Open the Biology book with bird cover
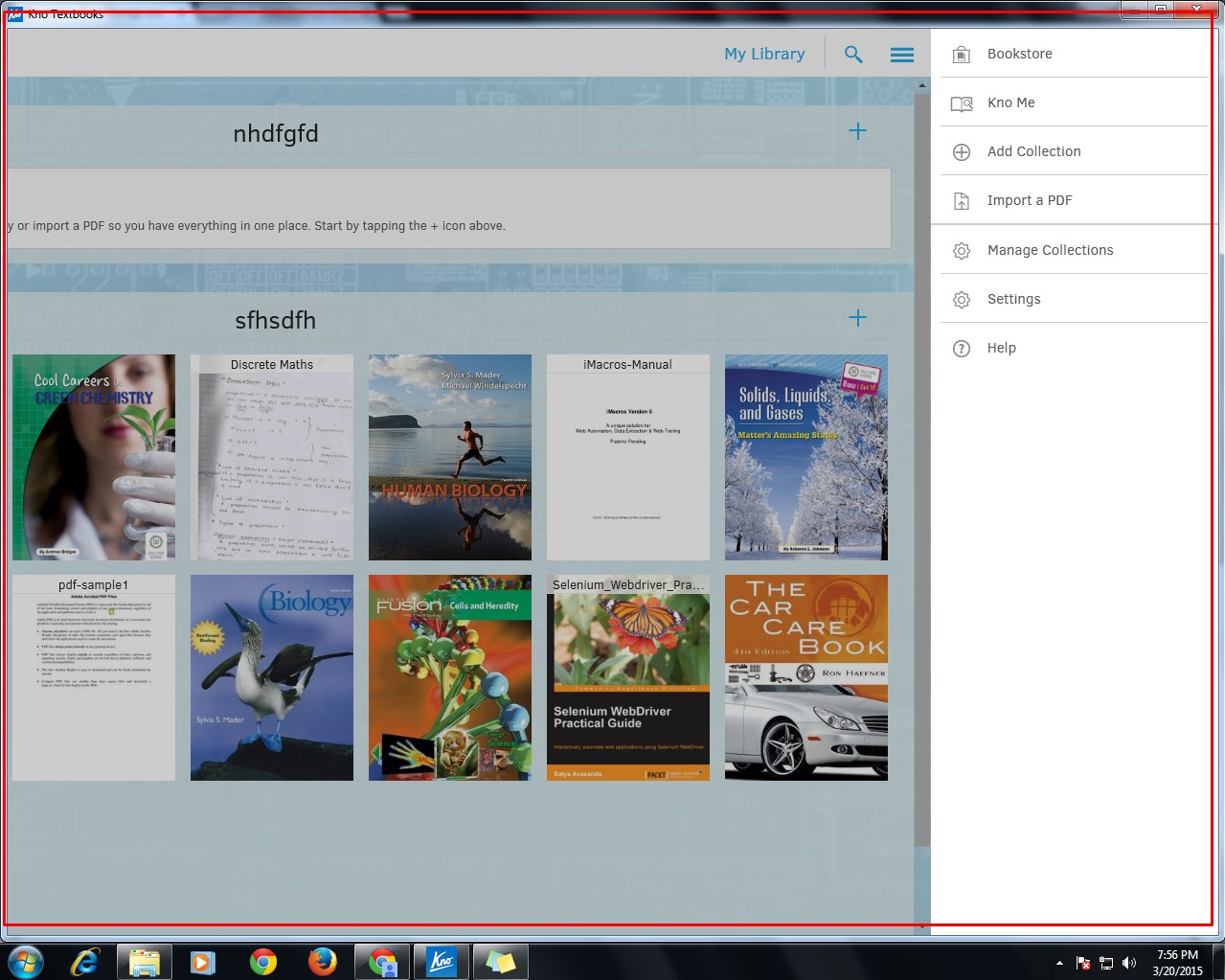Viewport: 1225px width, 980px height. [x=272, y=677]
